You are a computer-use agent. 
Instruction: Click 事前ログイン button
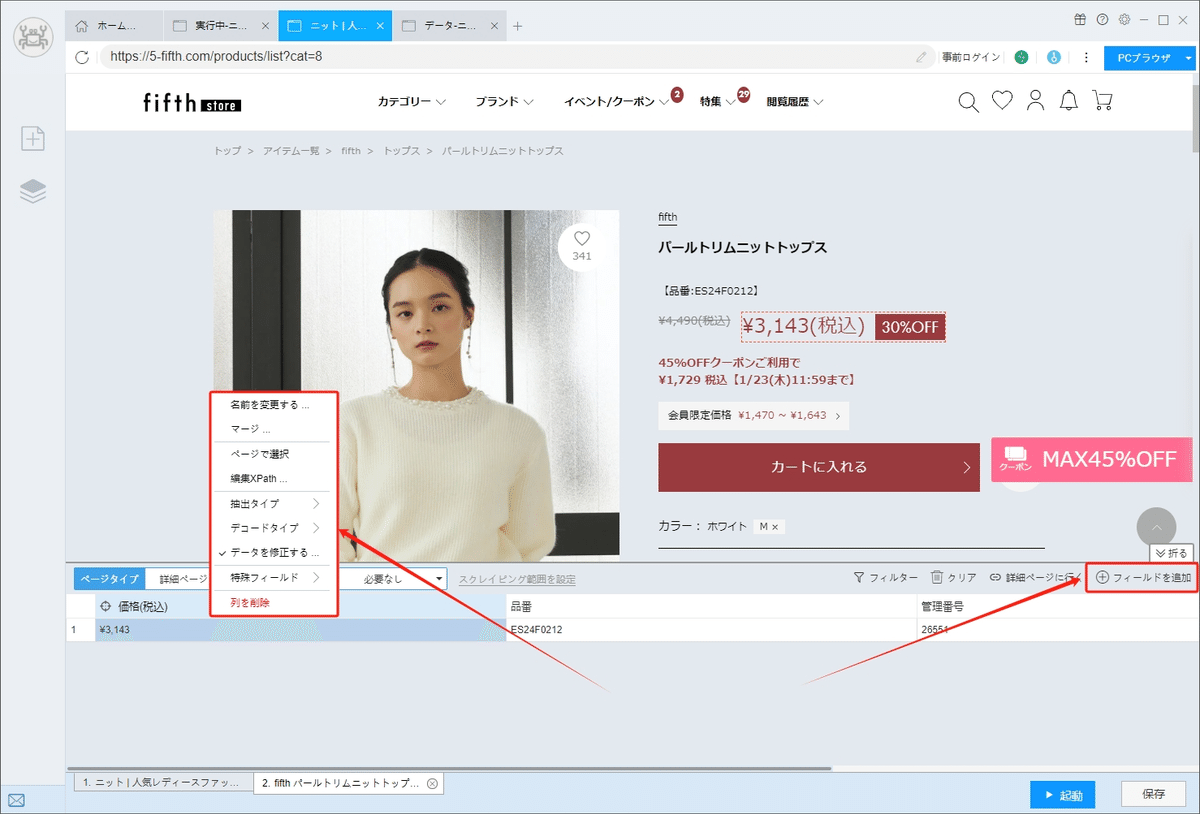970,58
